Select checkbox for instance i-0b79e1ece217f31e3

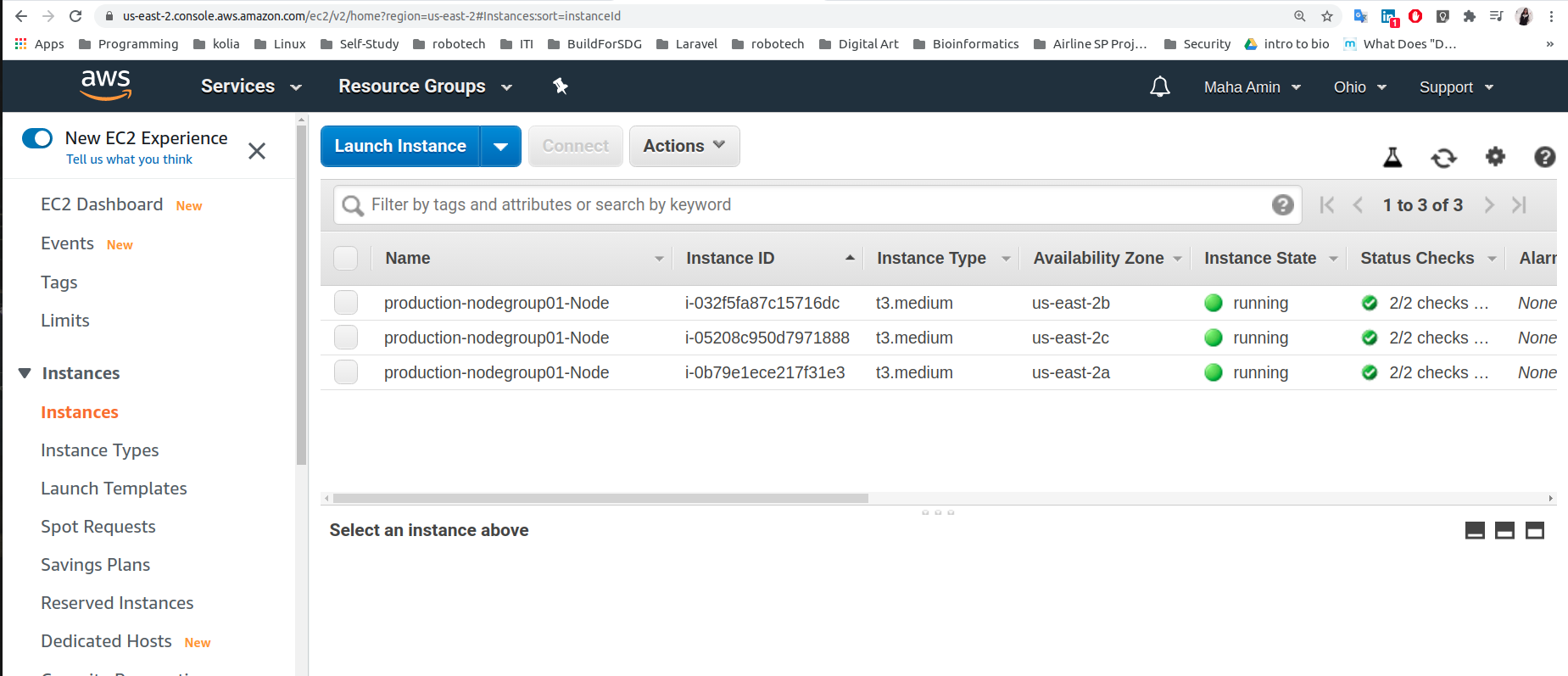click(346, 372)
